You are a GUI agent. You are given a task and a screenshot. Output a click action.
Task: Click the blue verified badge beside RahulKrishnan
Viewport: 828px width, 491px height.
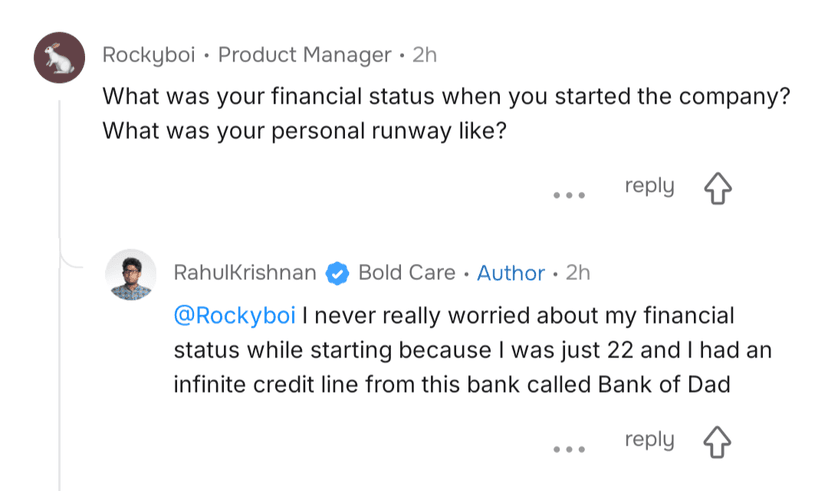(337, 273)
